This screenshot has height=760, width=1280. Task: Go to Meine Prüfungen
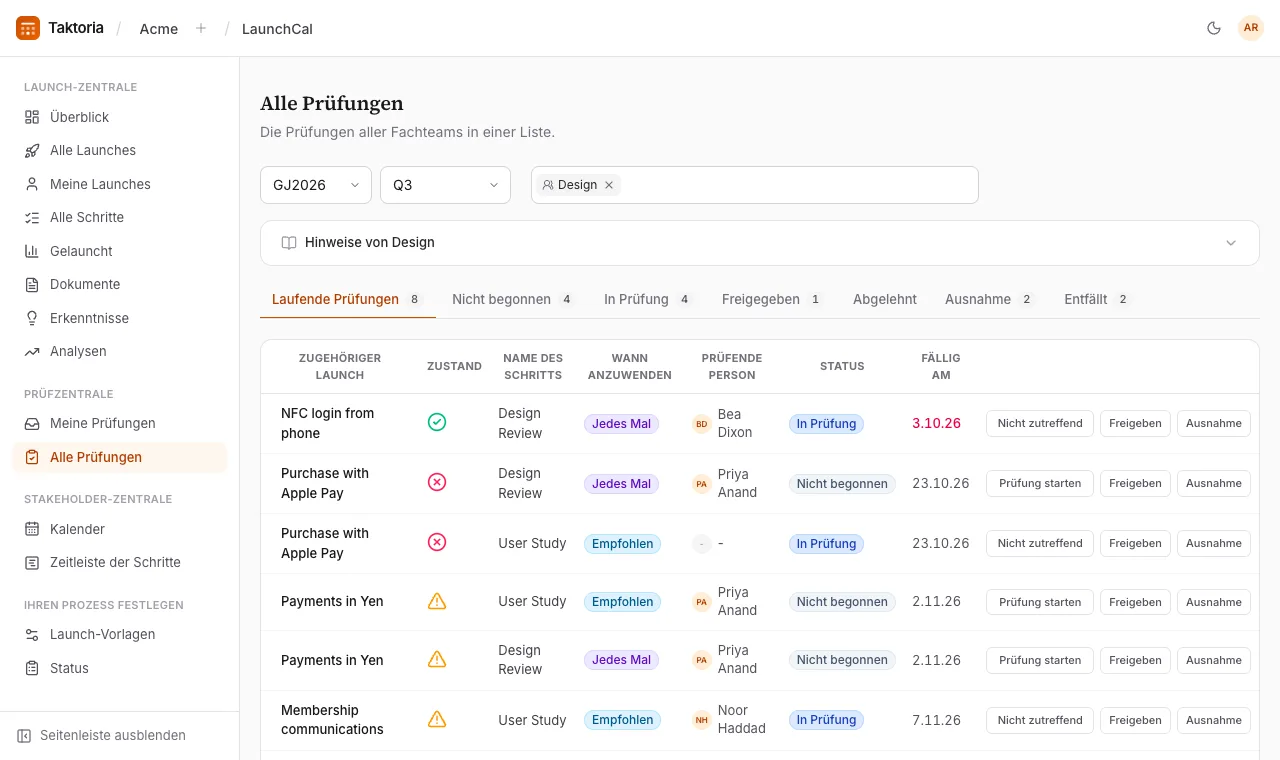(x=120, y=423)
